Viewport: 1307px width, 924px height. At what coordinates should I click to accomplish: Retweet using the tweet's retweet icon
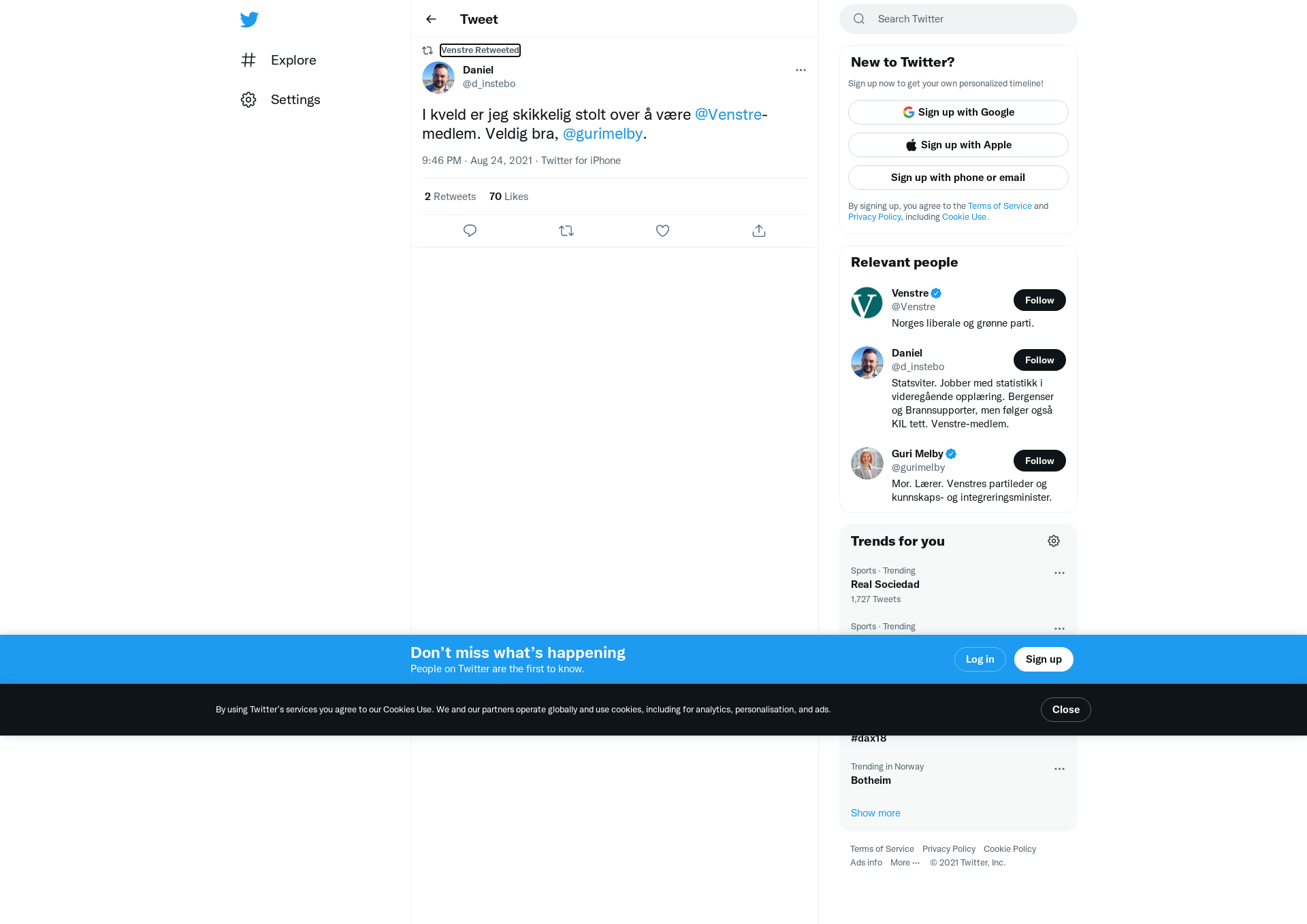click(566, 231)
